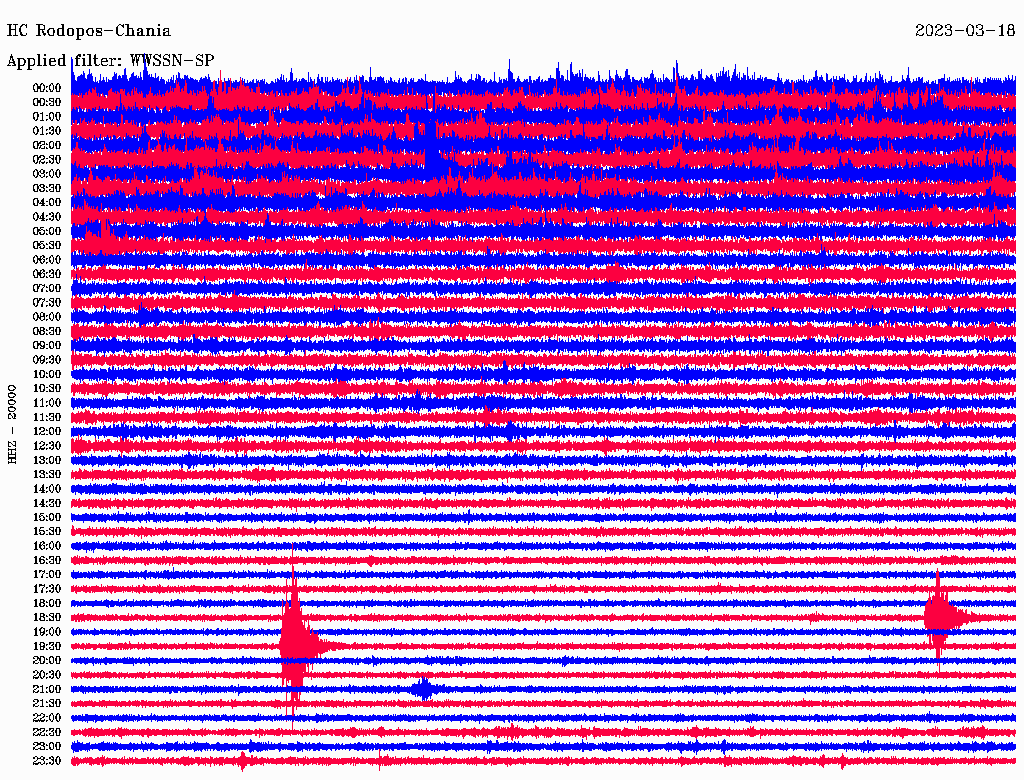Click the 04:30 time label
The width and height of the screenshot is (1024, 780).
pos(47,217)
